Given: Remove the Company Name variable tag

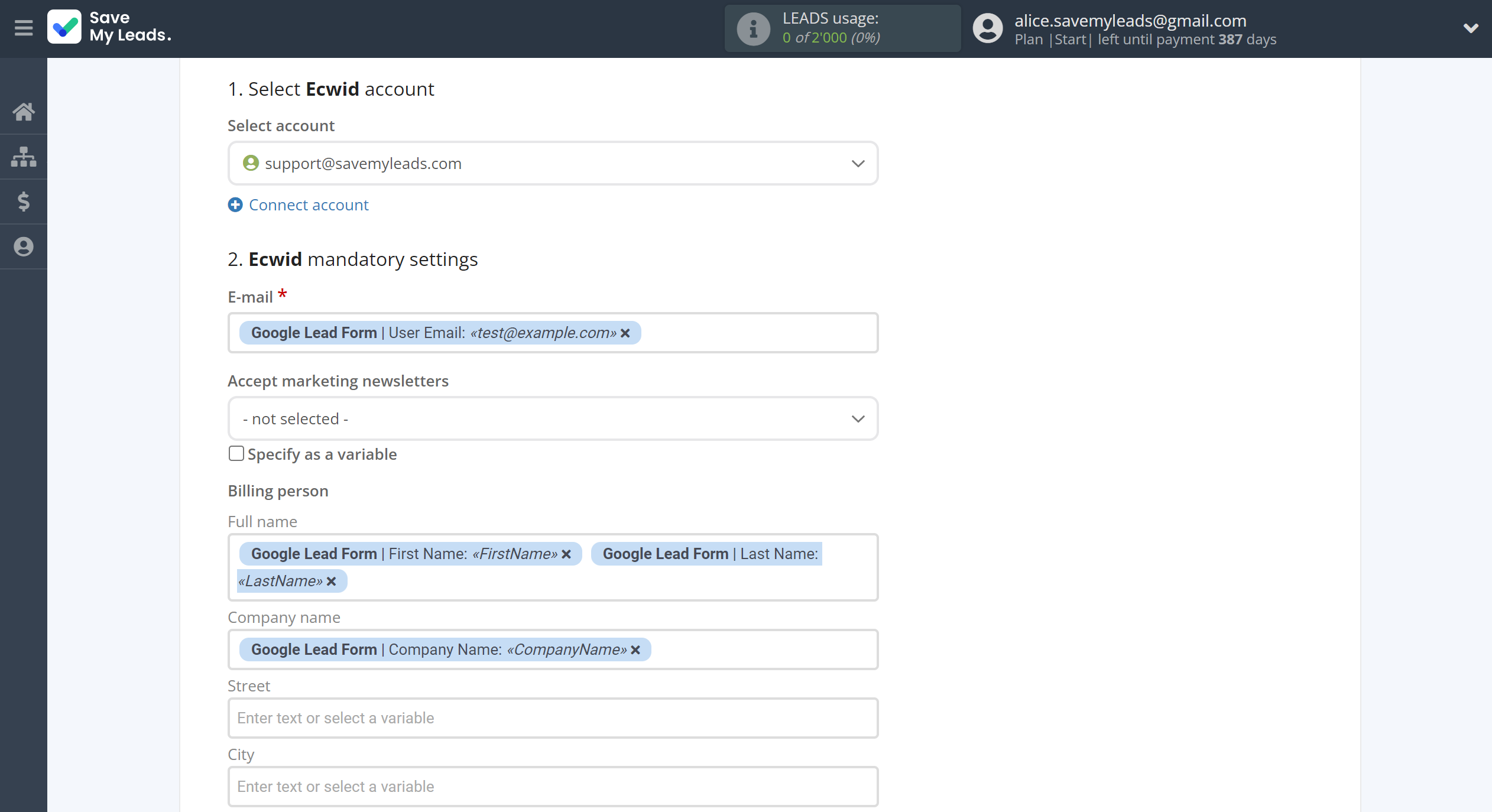Looking at the screenshot, I should [635, 650].
